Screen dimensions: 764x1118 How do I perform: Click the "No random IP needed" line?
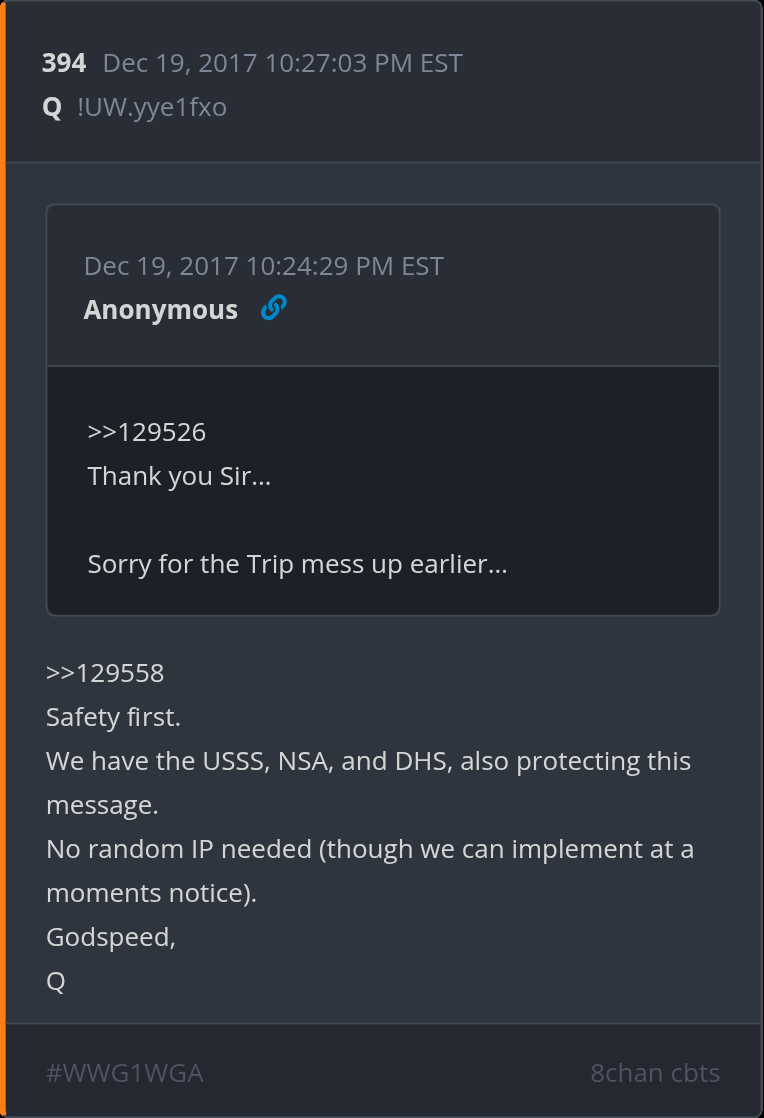click(x=370, y=849)
